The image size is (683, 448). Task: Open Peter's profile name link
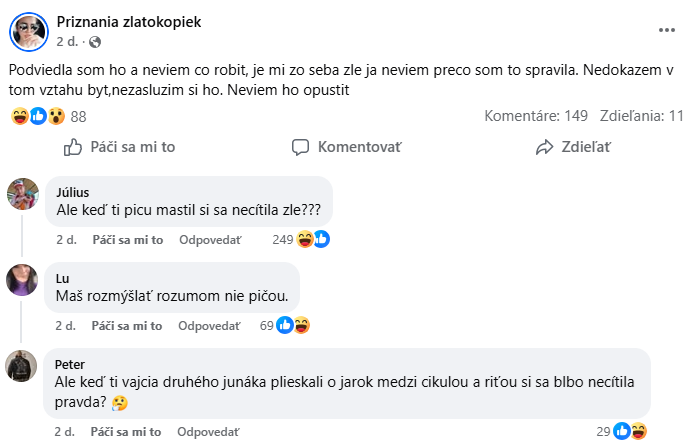(69, 364)
